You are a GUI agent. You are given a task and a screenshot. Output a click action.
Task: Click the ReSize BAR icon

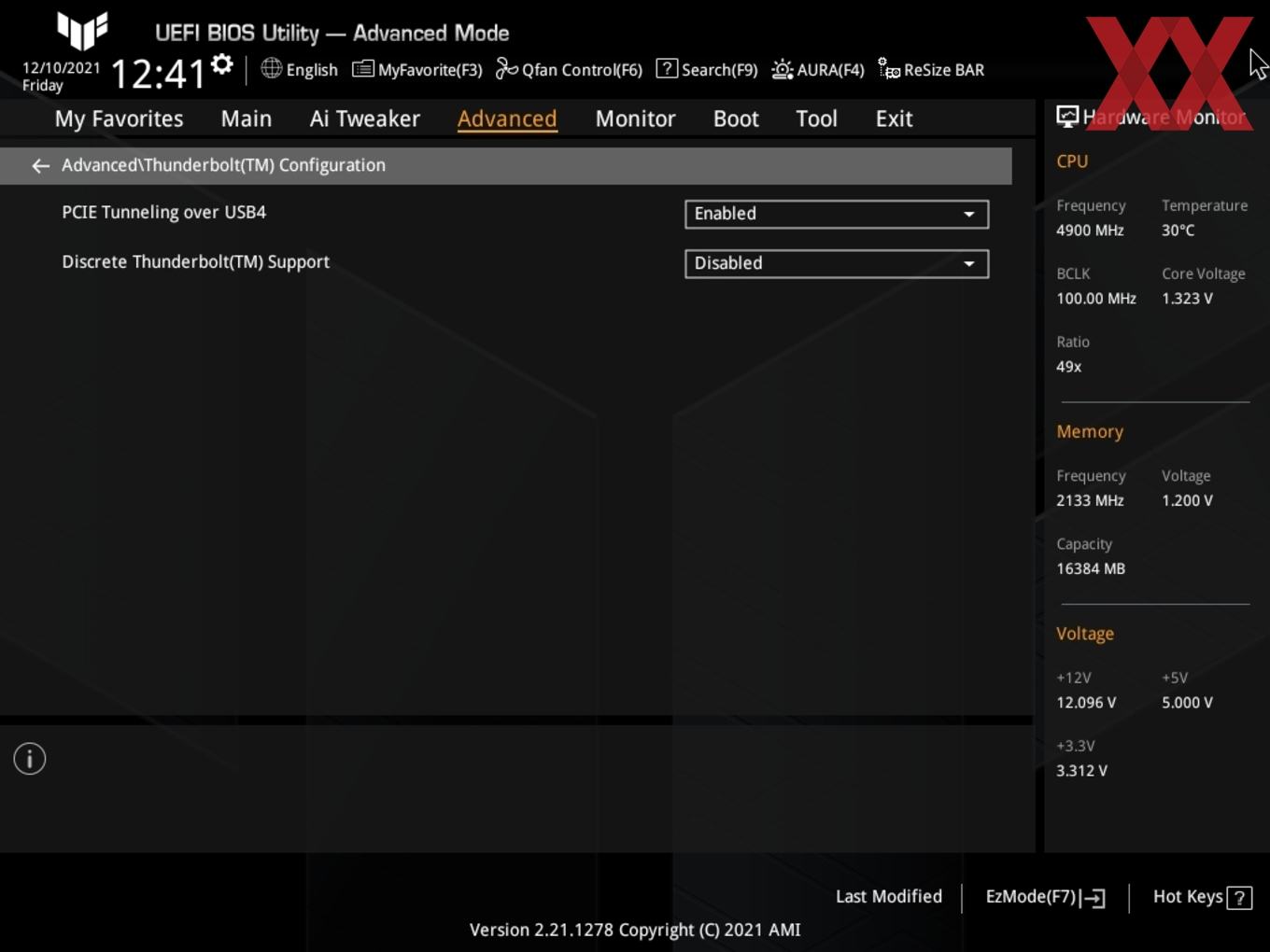889,69
